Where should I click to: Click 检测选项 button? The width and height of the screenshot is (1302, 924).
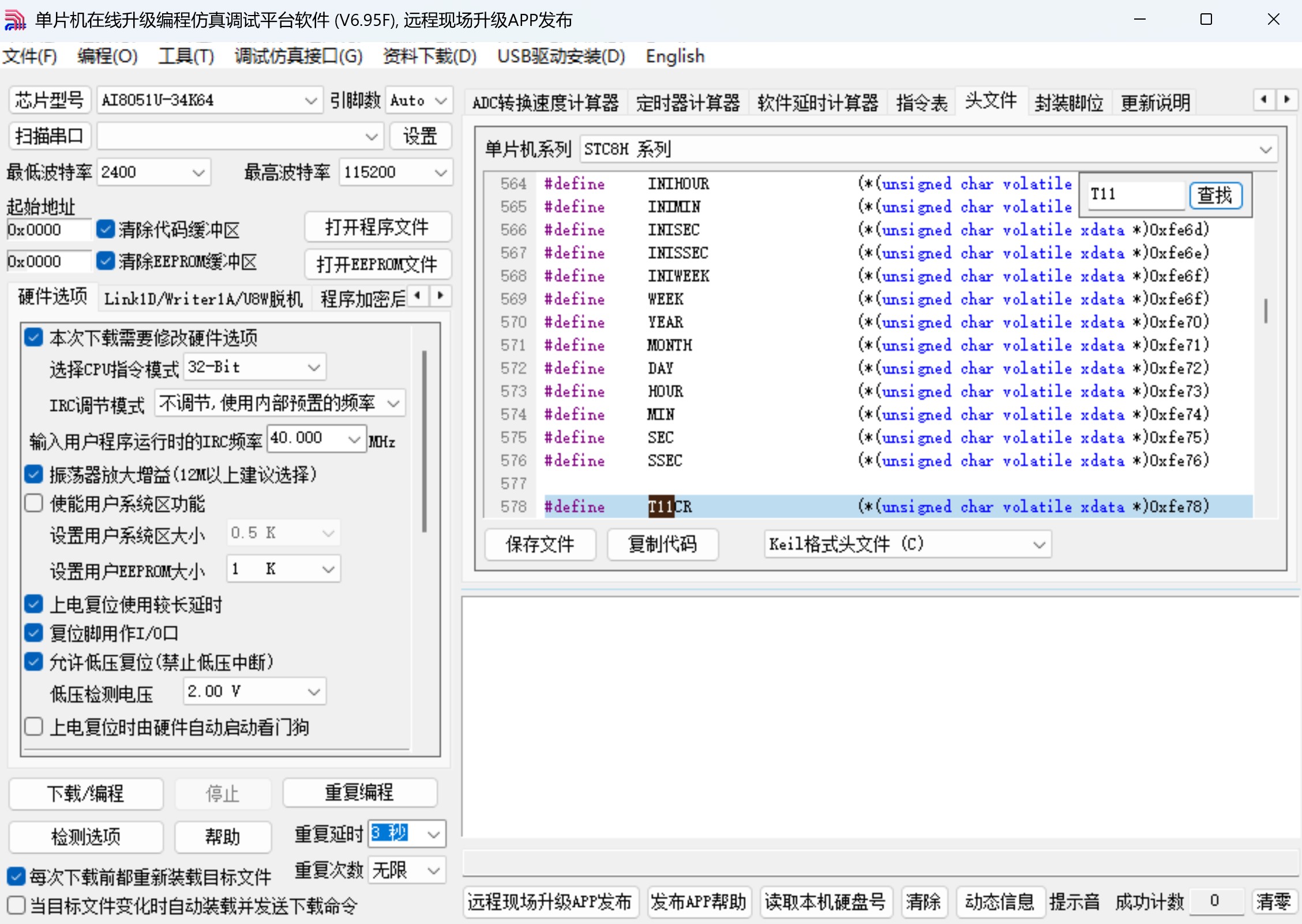point(85,836)
